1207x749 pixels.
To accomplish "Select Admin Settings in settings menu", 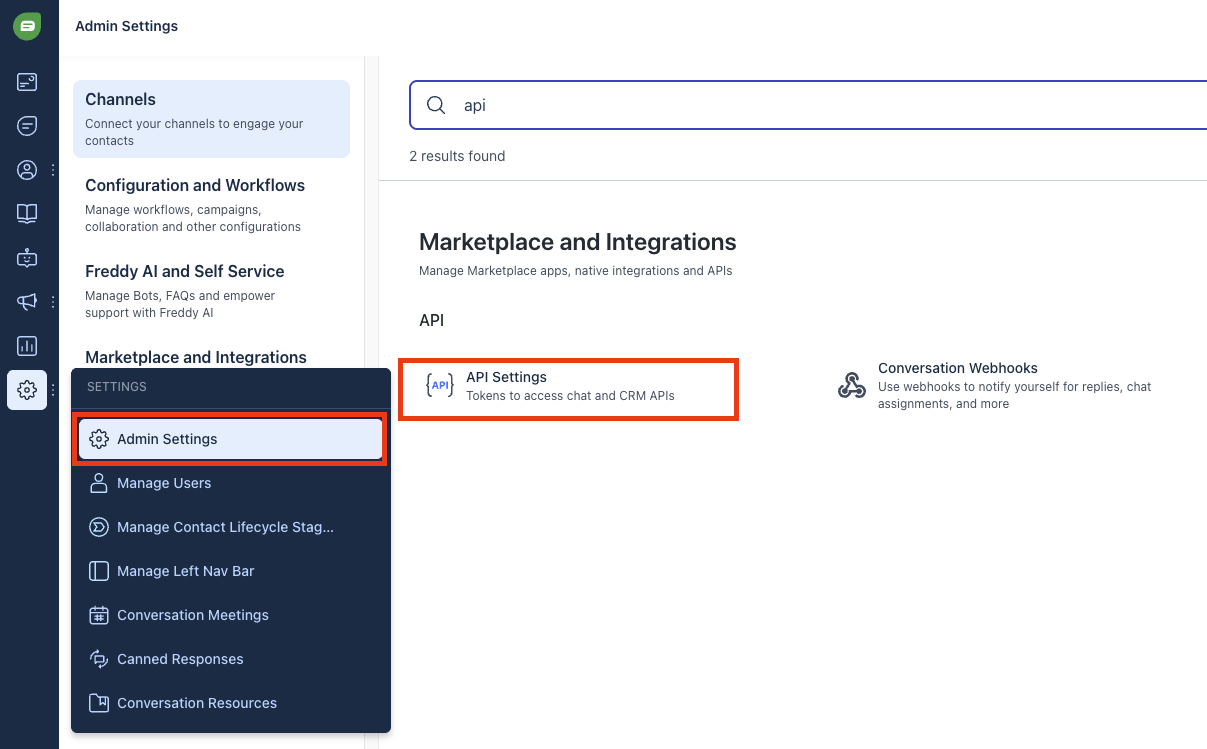I will point(230,439).
